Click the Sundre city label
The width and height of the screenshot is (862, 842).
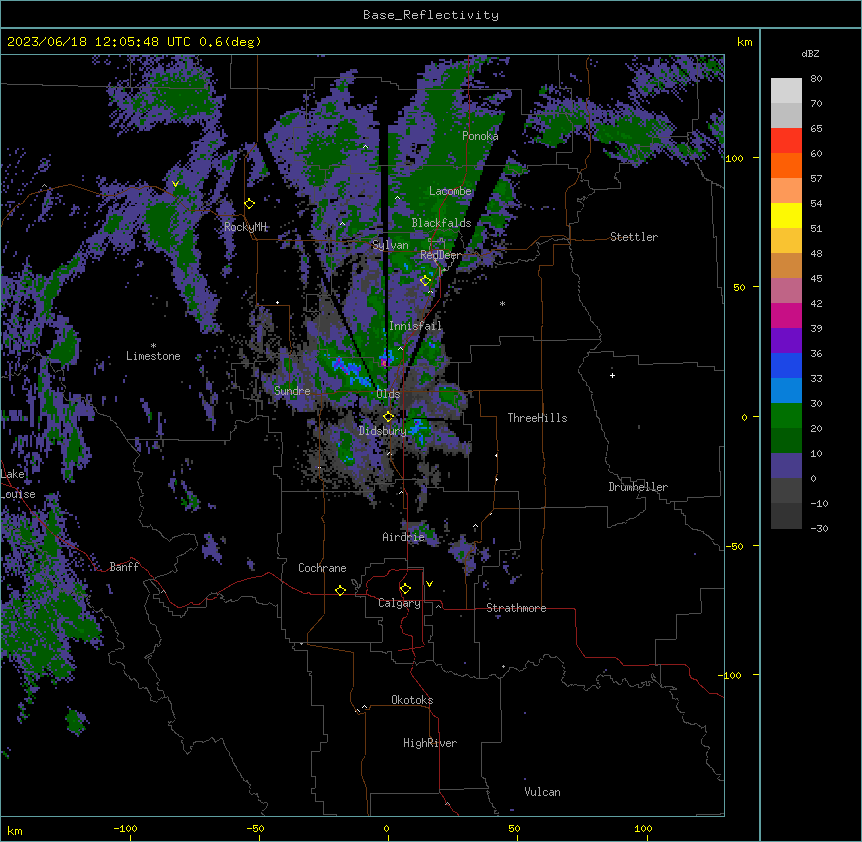pos(292,391)
